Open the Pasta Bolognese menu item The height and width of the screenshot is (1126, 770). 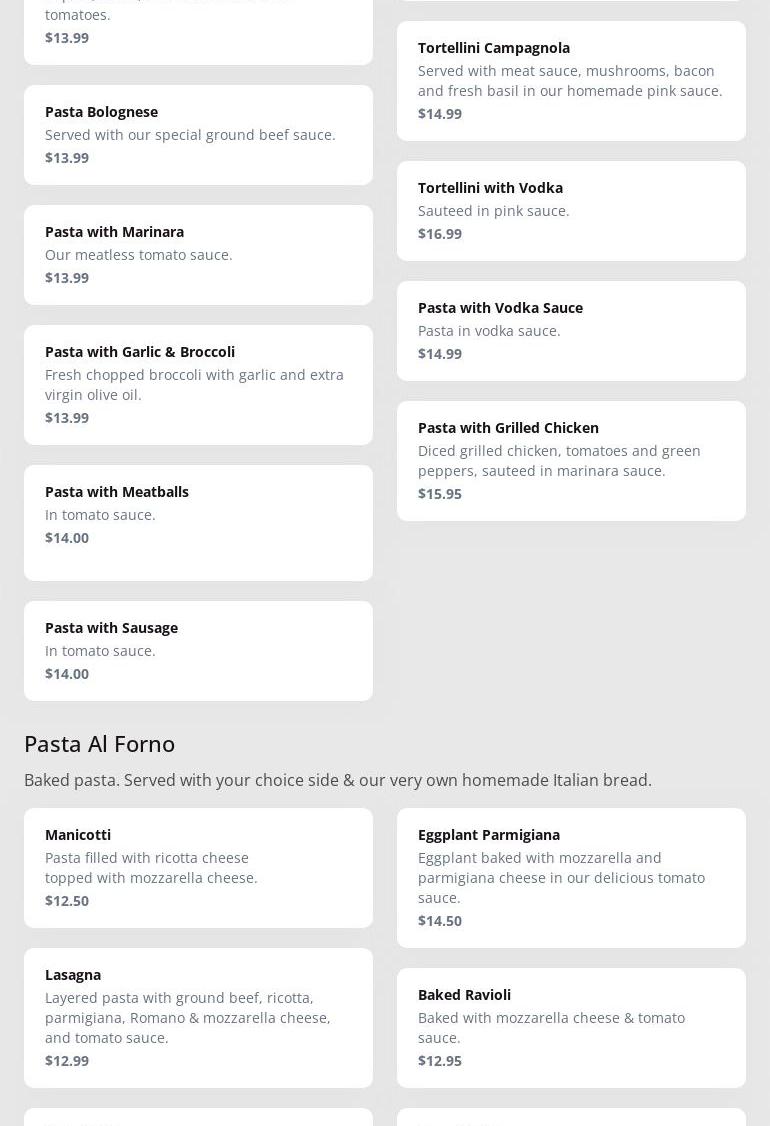pos(101,112)
